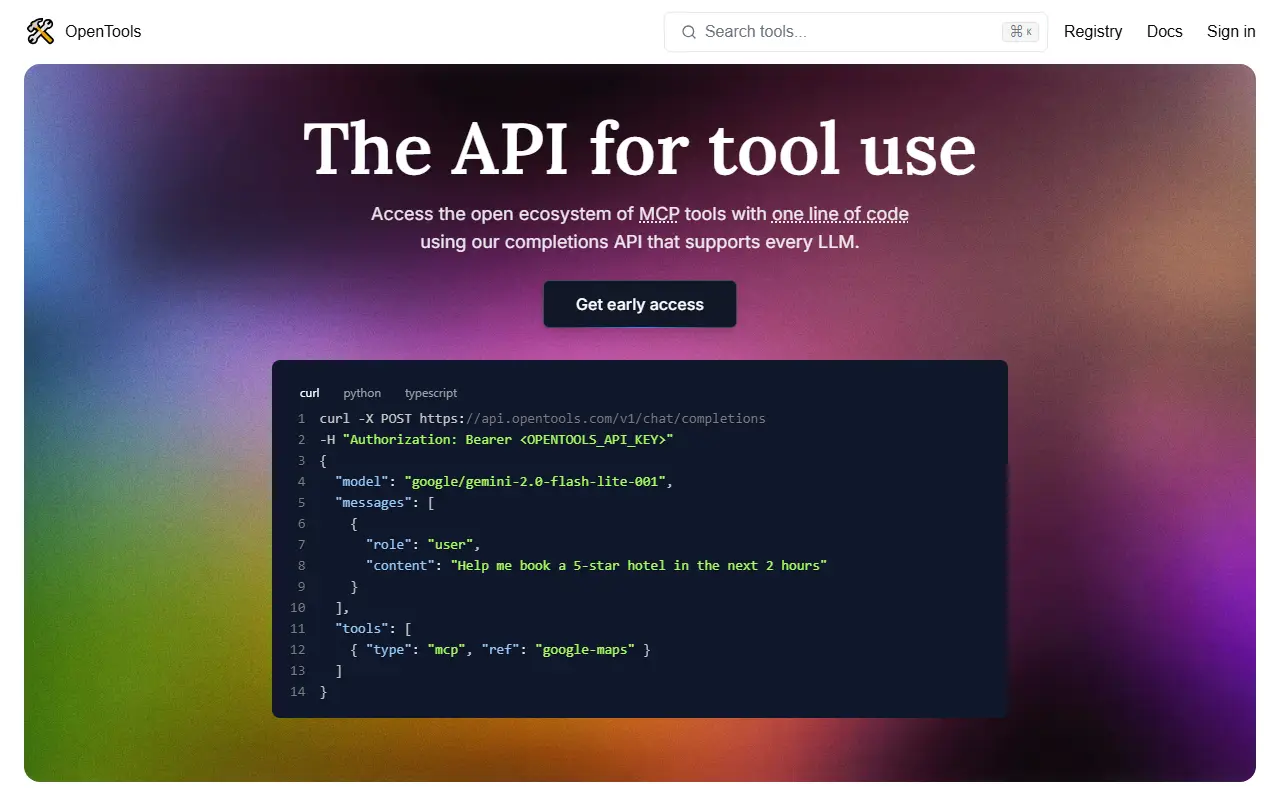Click the OpenTools brand name
Viewport: 1280px width, 800px height.
103,32
